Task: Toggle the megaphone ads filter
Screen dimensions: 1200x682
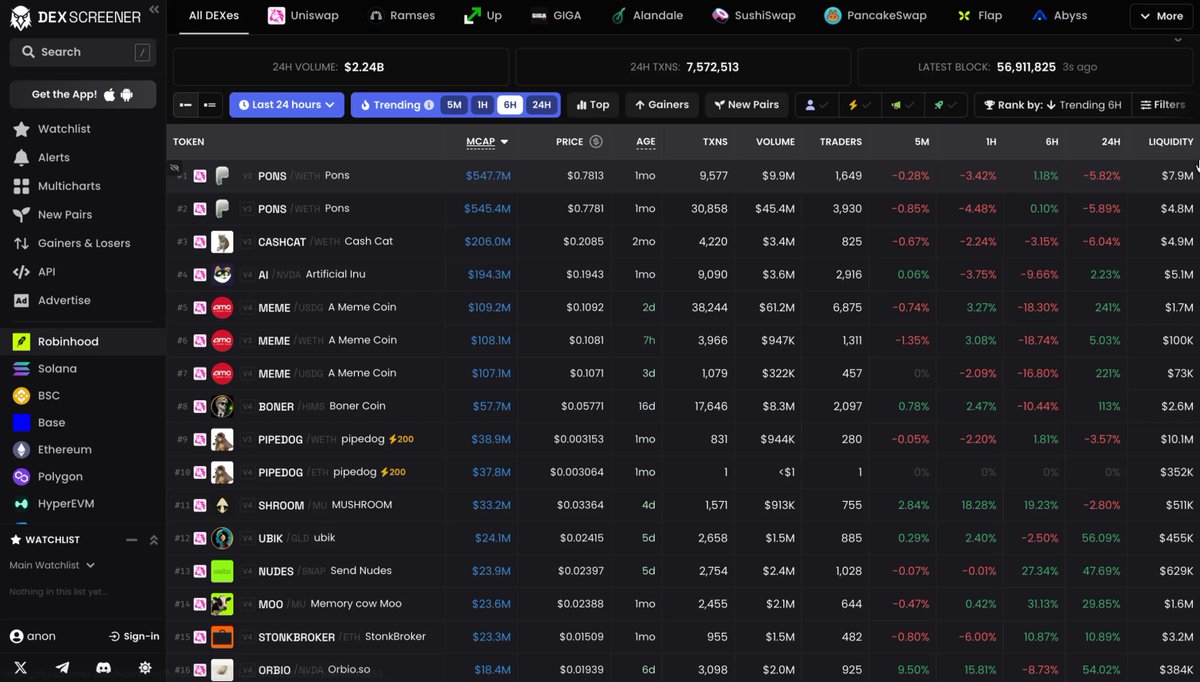Action: (x=902, y=105)
